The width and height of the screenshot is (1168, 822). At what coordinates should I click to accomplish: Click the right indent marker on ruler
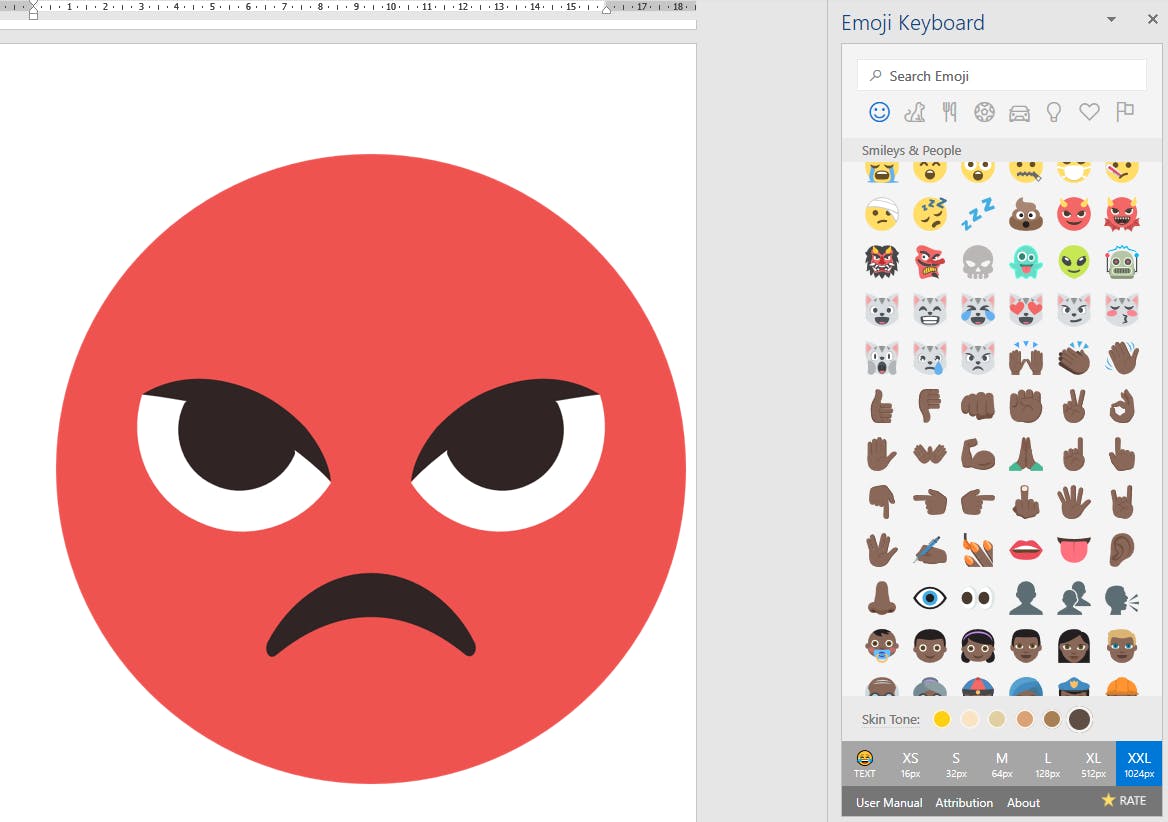pyautogui.click(x=606, y=9)
